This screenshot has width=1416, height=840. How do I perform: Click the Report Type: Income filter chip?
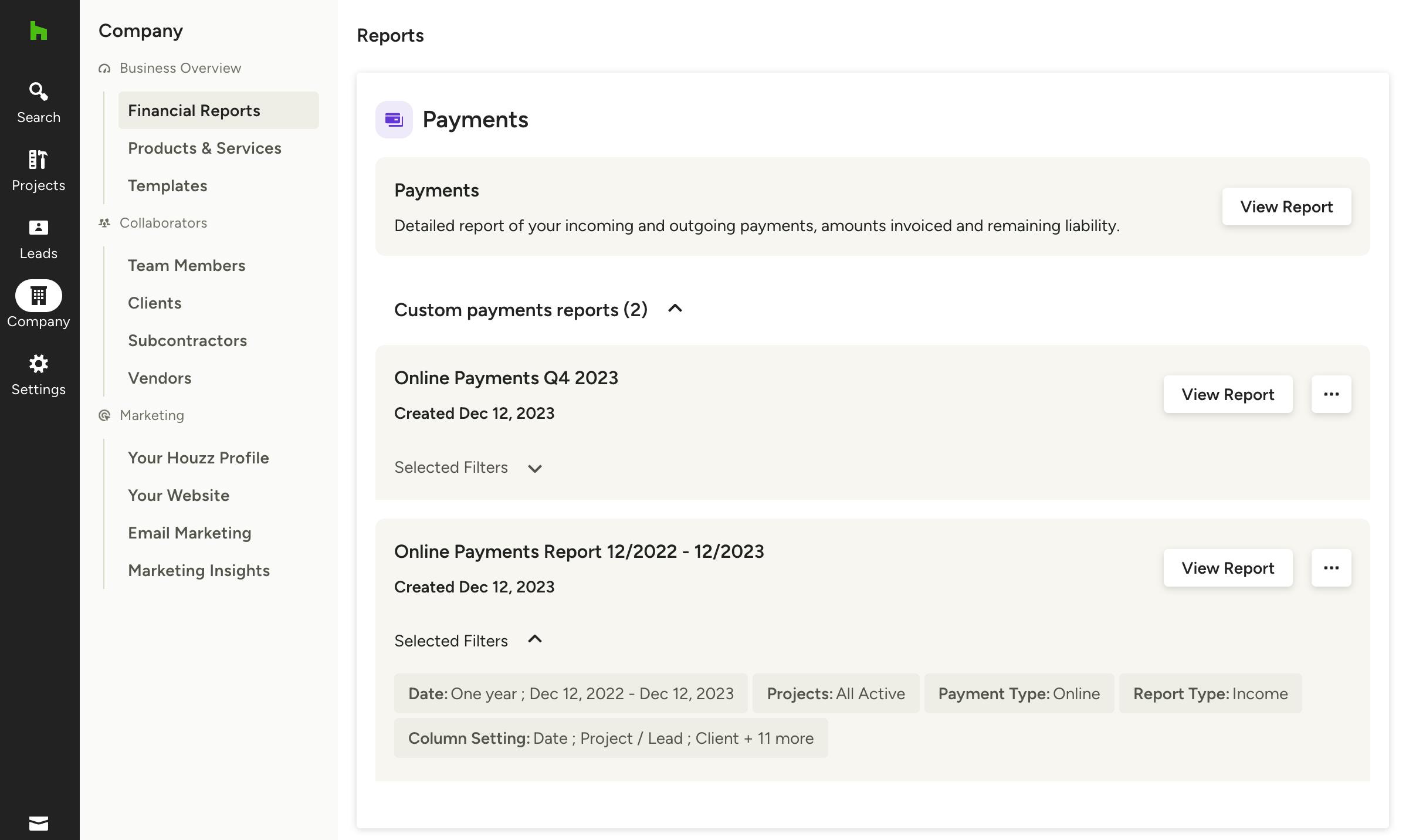click(x=1210, y=693)
